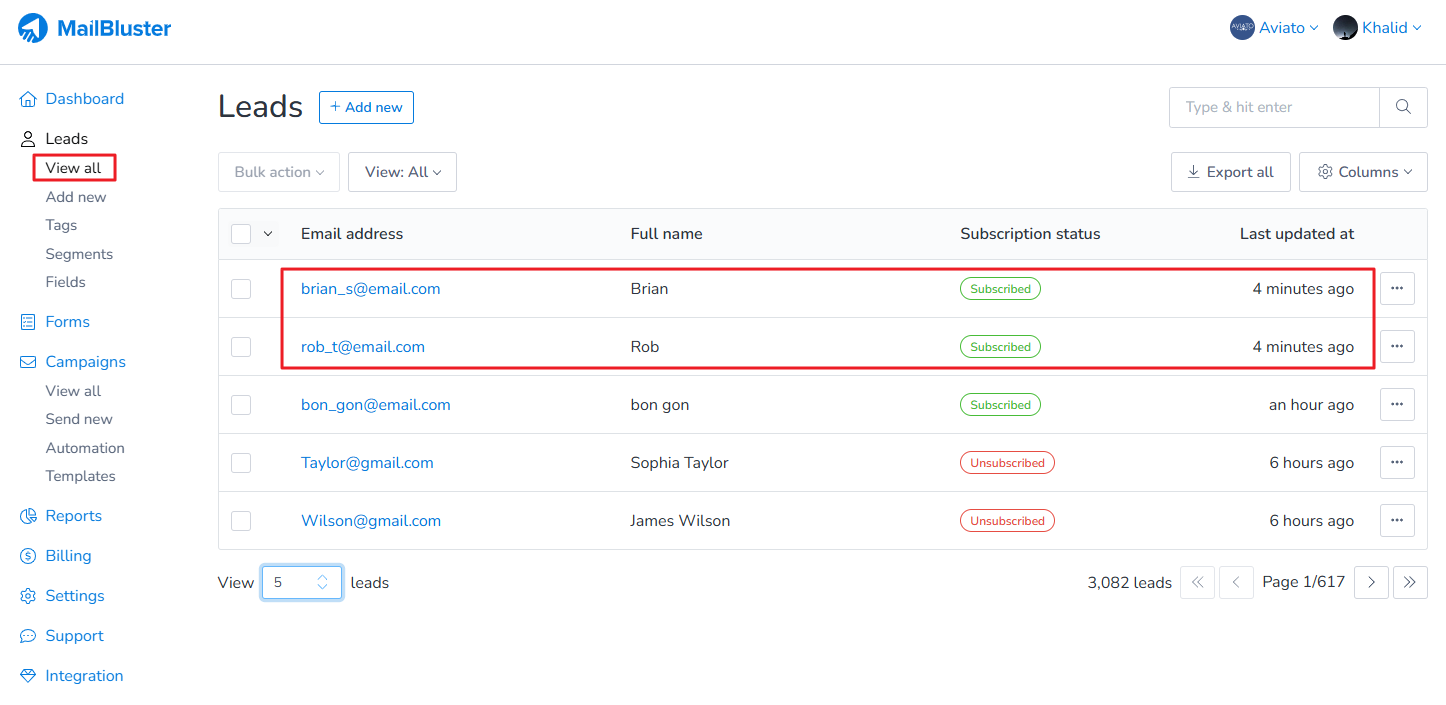Open three-dot menu for brian_s@email.com
The height and width of the screenshot is (705, 1446).
point(1397,289)
